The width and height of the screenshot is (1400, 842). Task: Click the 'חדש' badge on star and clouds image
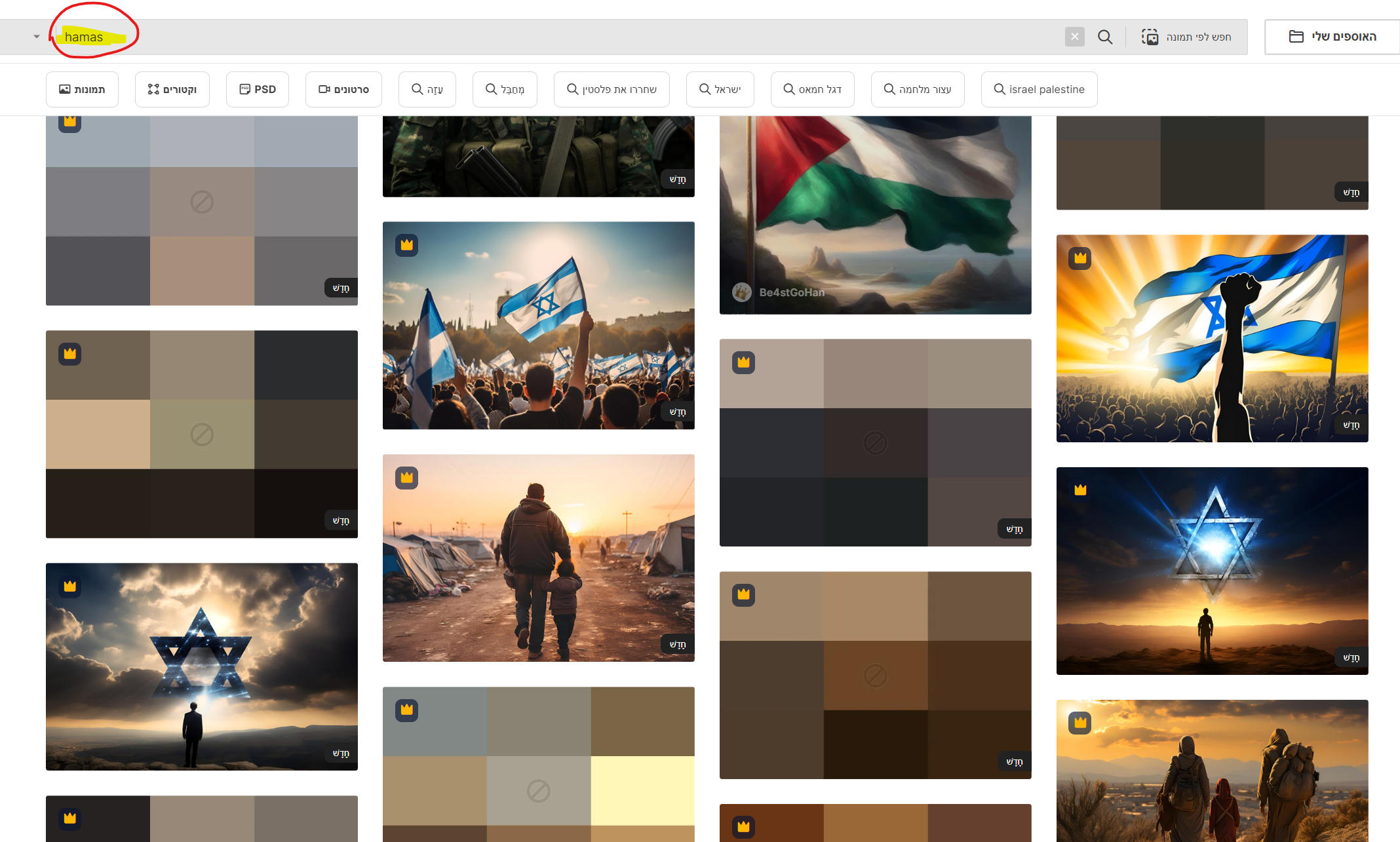click(341, 754)
